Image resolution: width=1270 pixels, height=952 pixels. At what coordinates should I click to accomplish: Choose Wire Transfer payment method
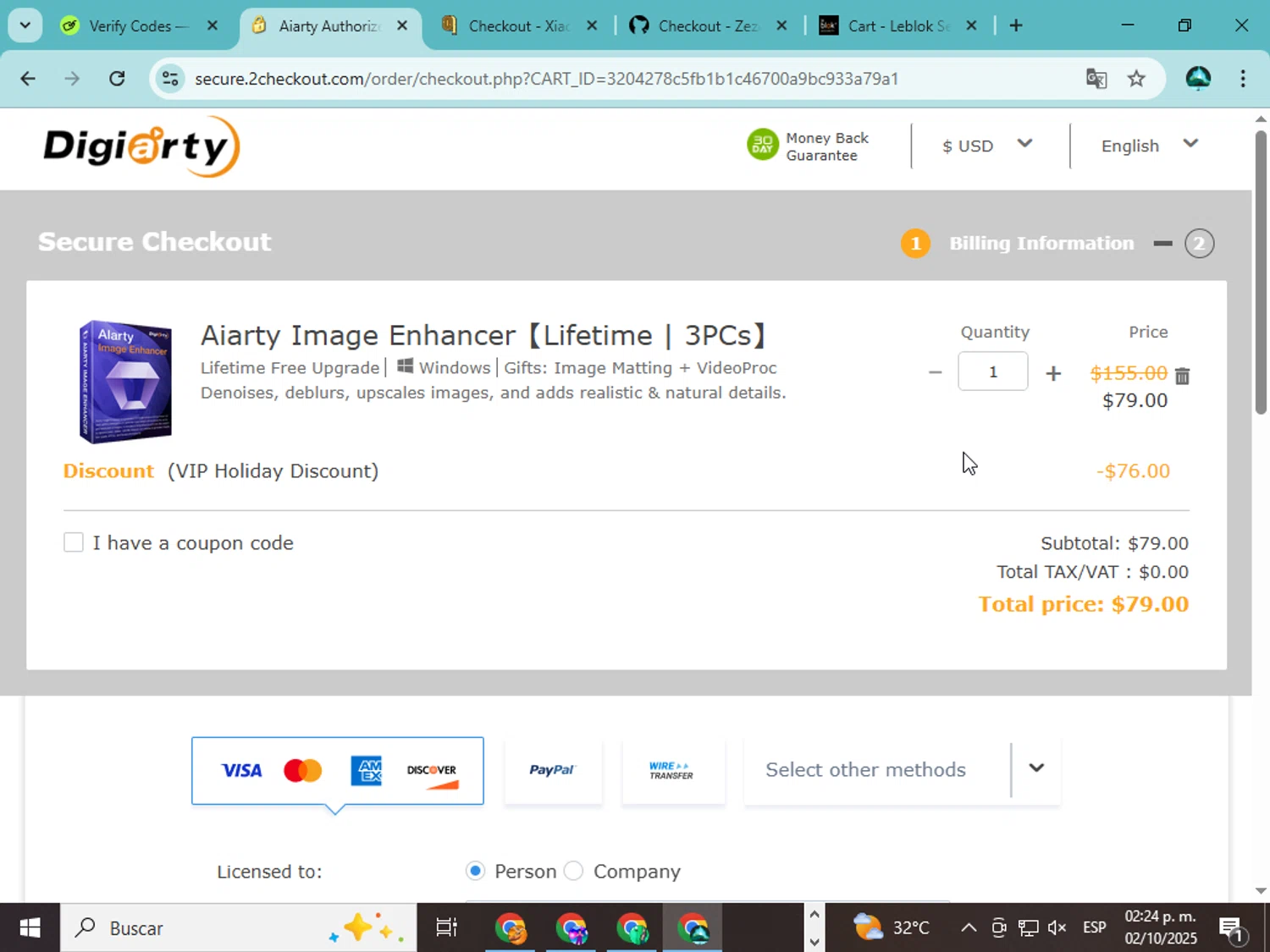[x=672, y=770]
